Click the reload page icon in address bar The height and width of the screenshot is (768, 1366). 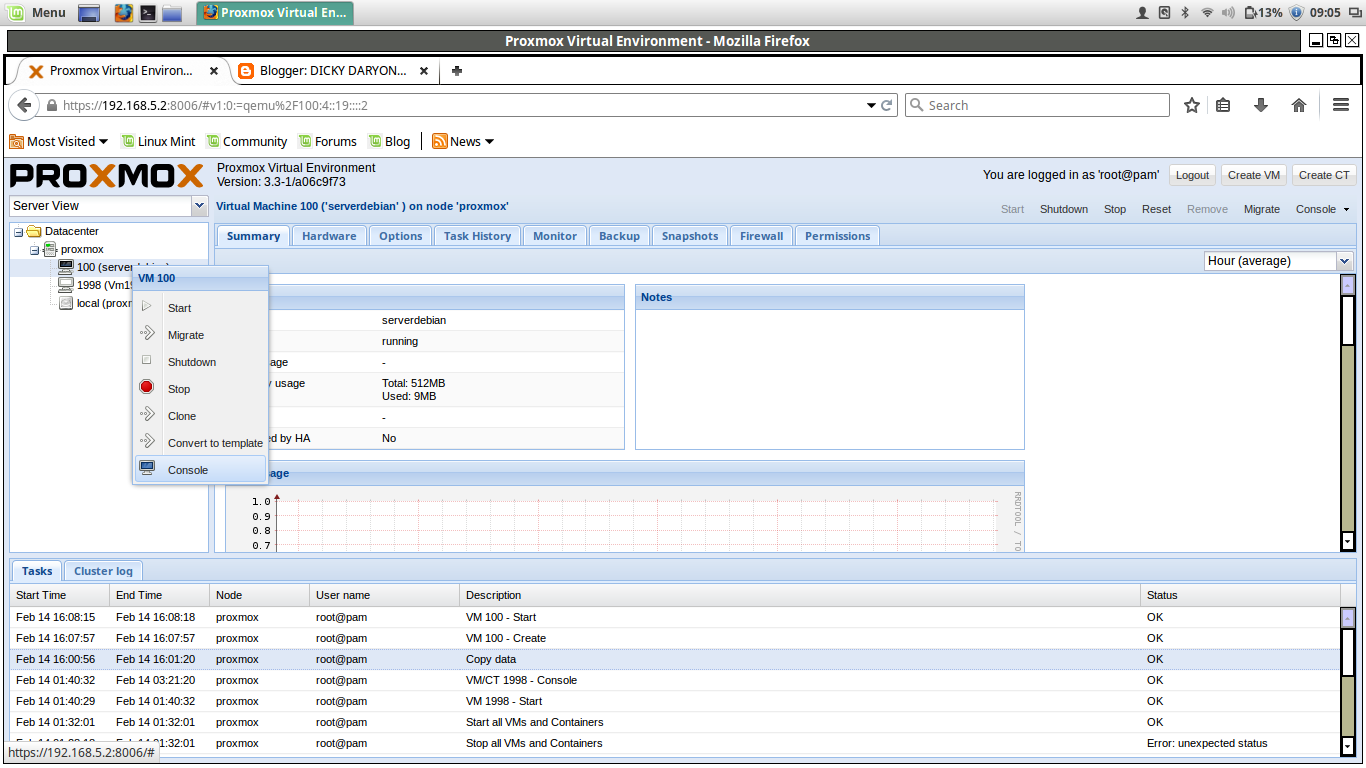886,105
